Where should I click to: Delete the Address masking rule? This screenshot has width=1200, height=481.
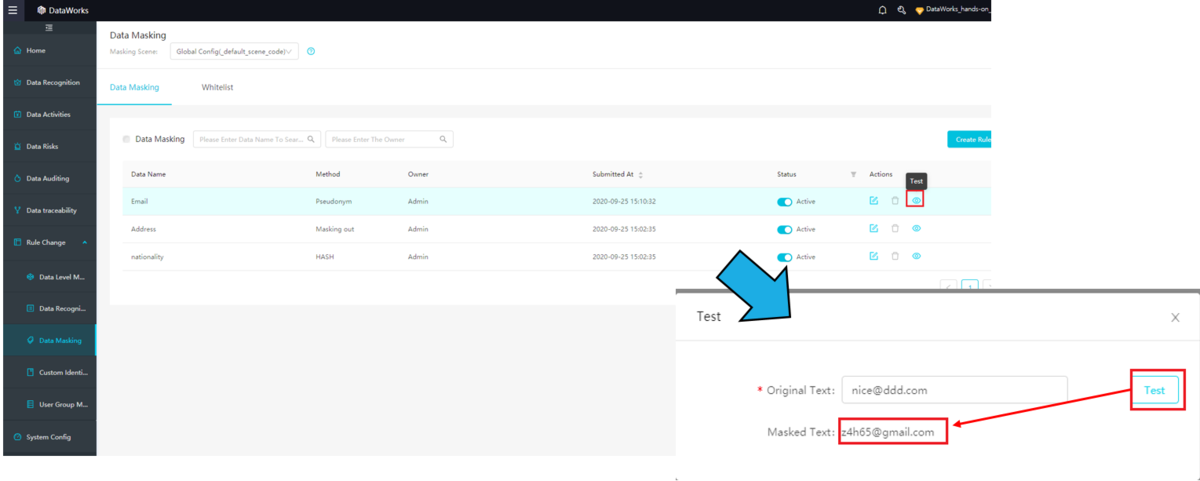pyautogui.click(x=895, y=229)
